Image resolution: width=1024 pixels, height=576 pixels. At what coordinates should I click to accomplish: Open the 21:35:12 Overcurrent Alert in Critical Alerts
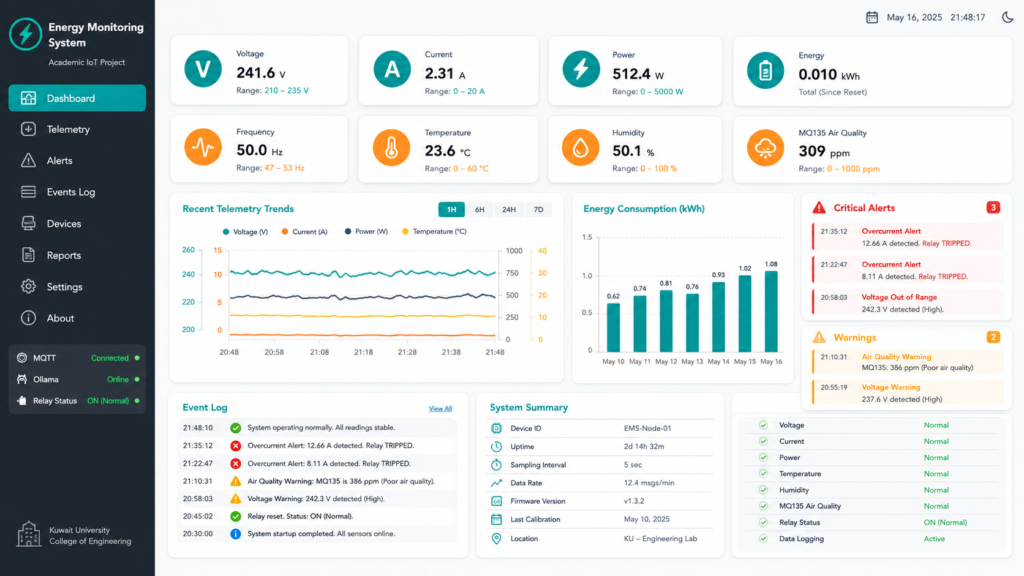click(907, 237)
